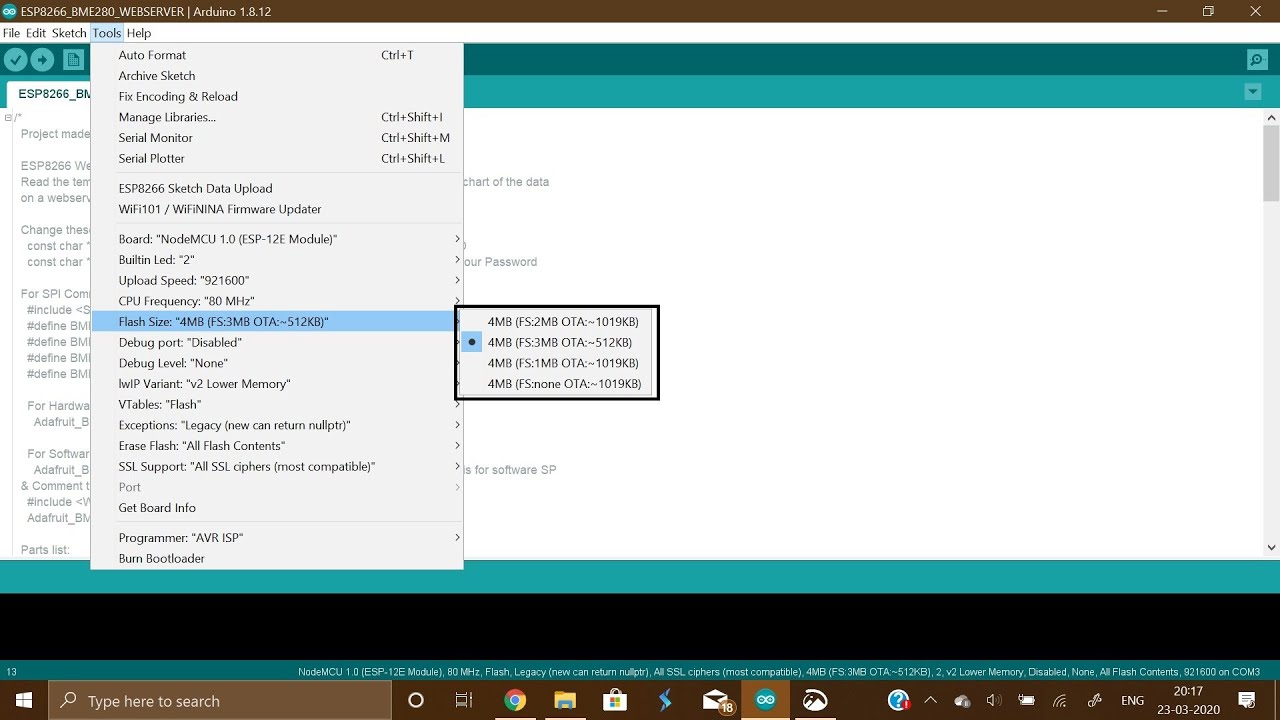
Task: Expand the CPU Frequency "80 MHz" submenu
Action: click(277, 301)
